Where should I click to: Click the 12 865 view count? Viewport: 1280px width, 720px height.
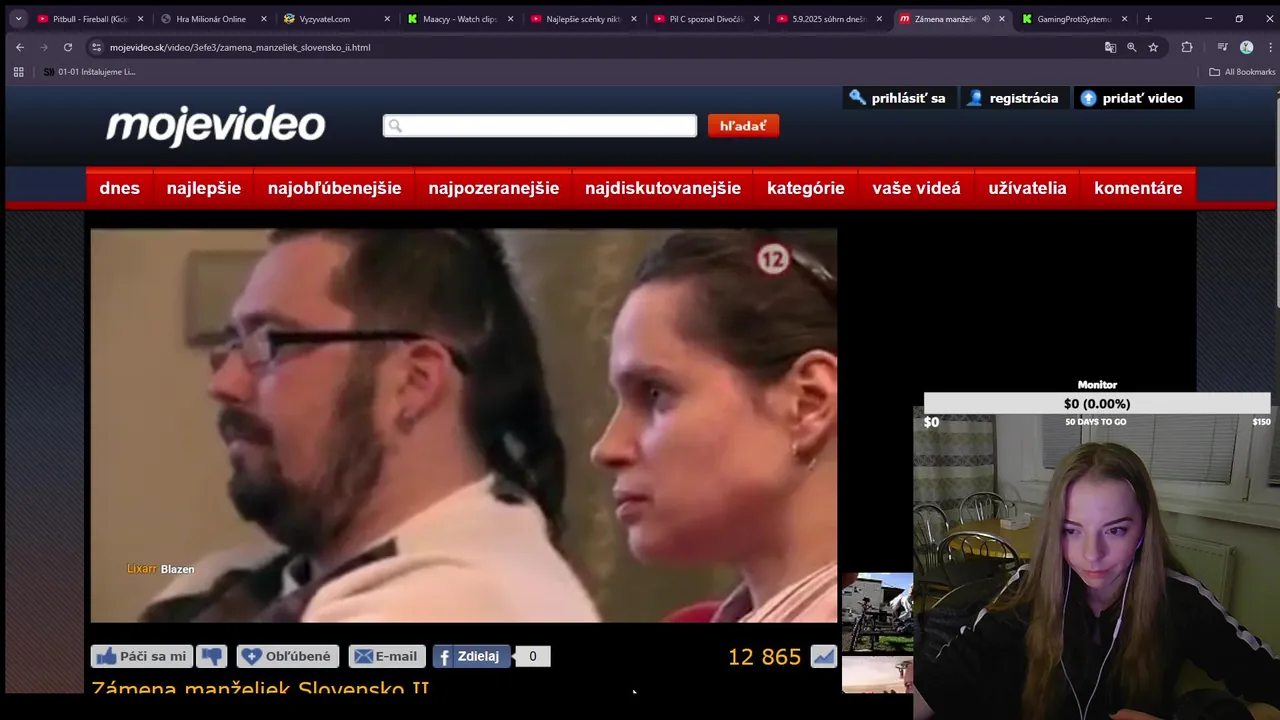[764, 657]
